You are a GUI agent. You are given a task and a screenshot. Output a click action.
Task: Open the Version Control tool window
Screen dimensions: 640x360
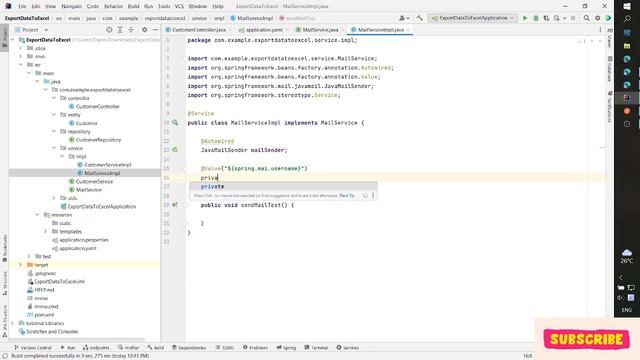[33, 347]
